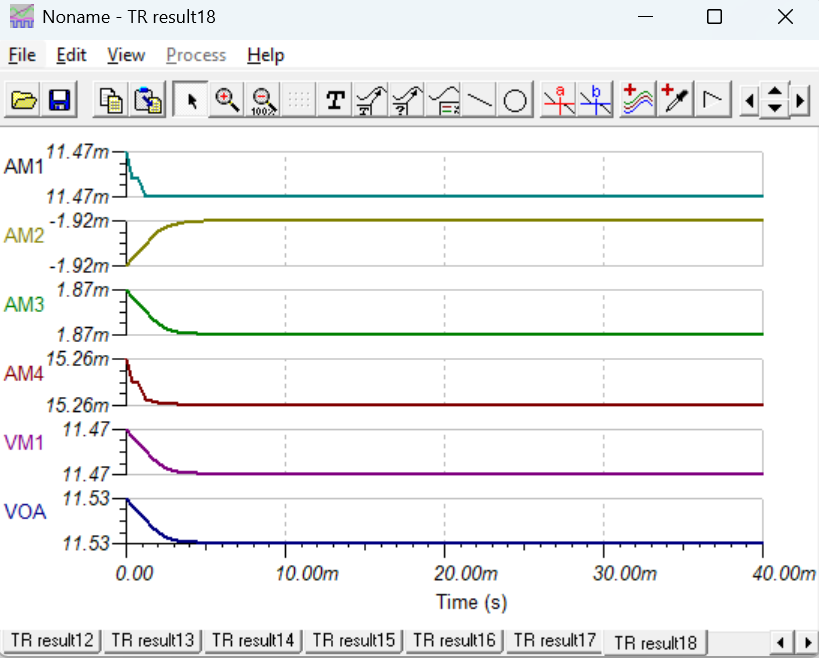The image size is (819, 658).
Task: Click the add more curves icon
Action: [638, 99]
